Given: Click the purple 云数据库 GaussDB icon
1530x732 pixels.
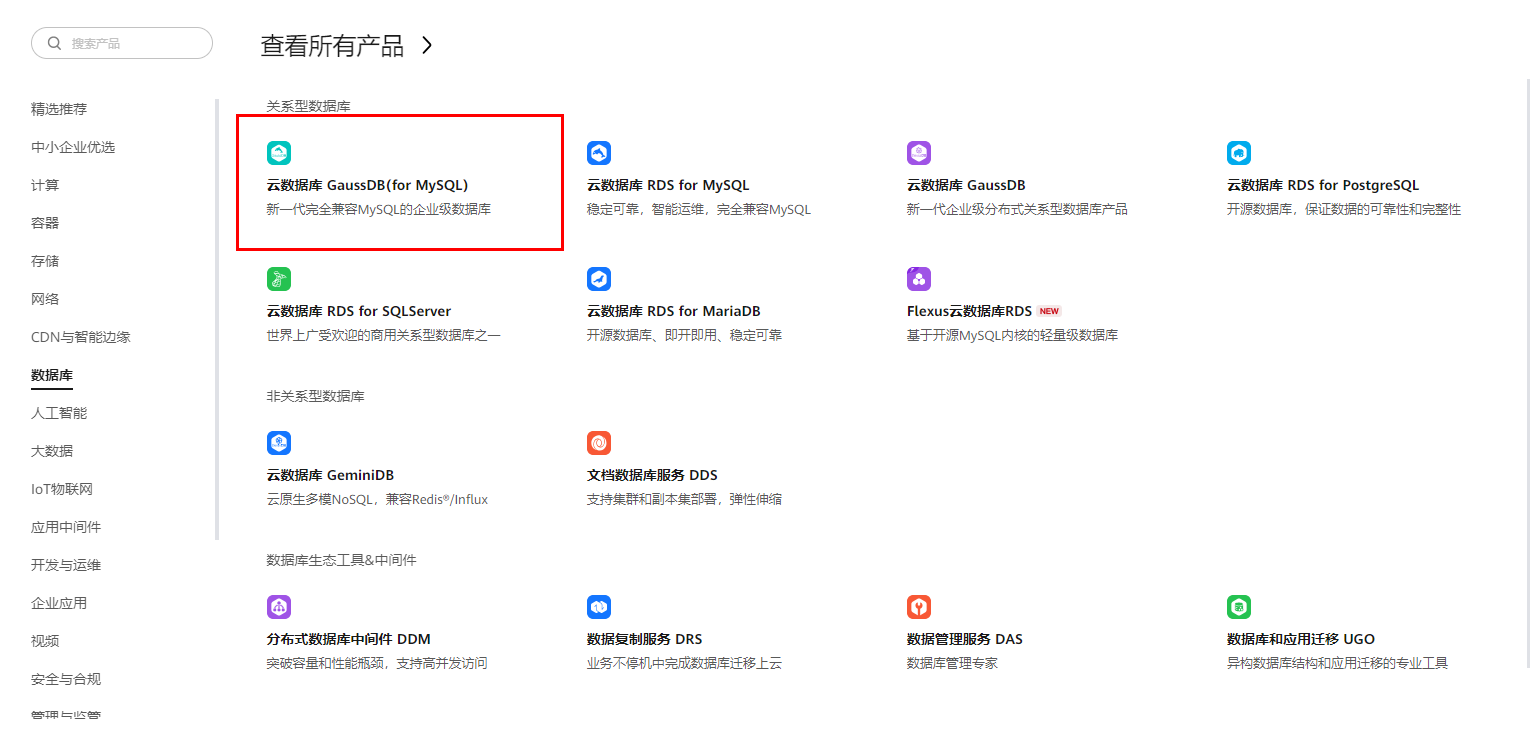Looking at the screenshot, I should coord(919,153).
